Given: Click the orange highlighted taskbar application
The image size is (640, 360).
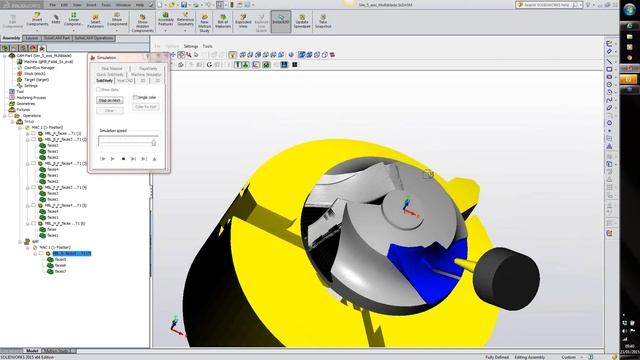Looking at the screenshot, I should pyautogui.click(x=629, y=79).
